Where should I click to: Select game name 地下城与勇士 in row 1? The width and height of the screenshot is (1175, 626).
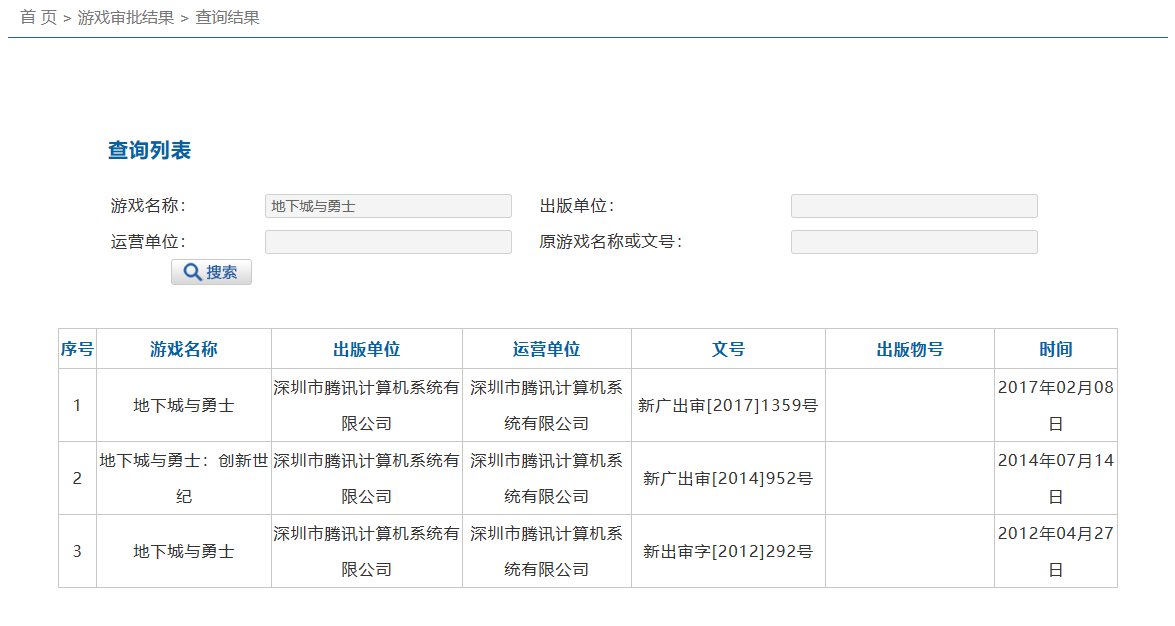coord(184,406)
